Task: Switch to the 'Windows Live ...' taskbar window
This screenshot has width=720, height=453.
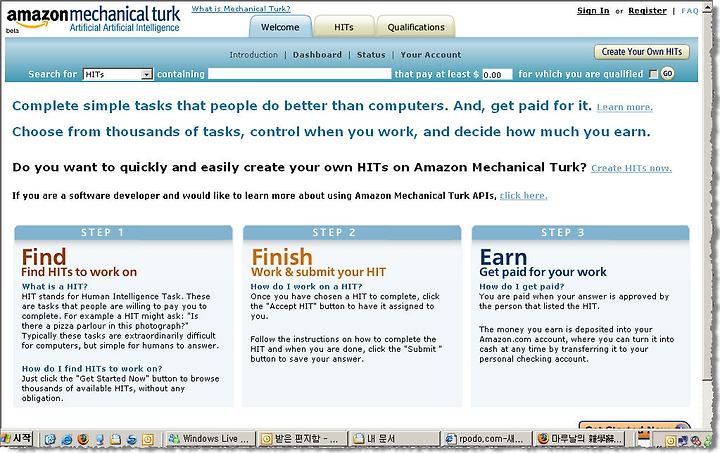Action: [209, 439]
